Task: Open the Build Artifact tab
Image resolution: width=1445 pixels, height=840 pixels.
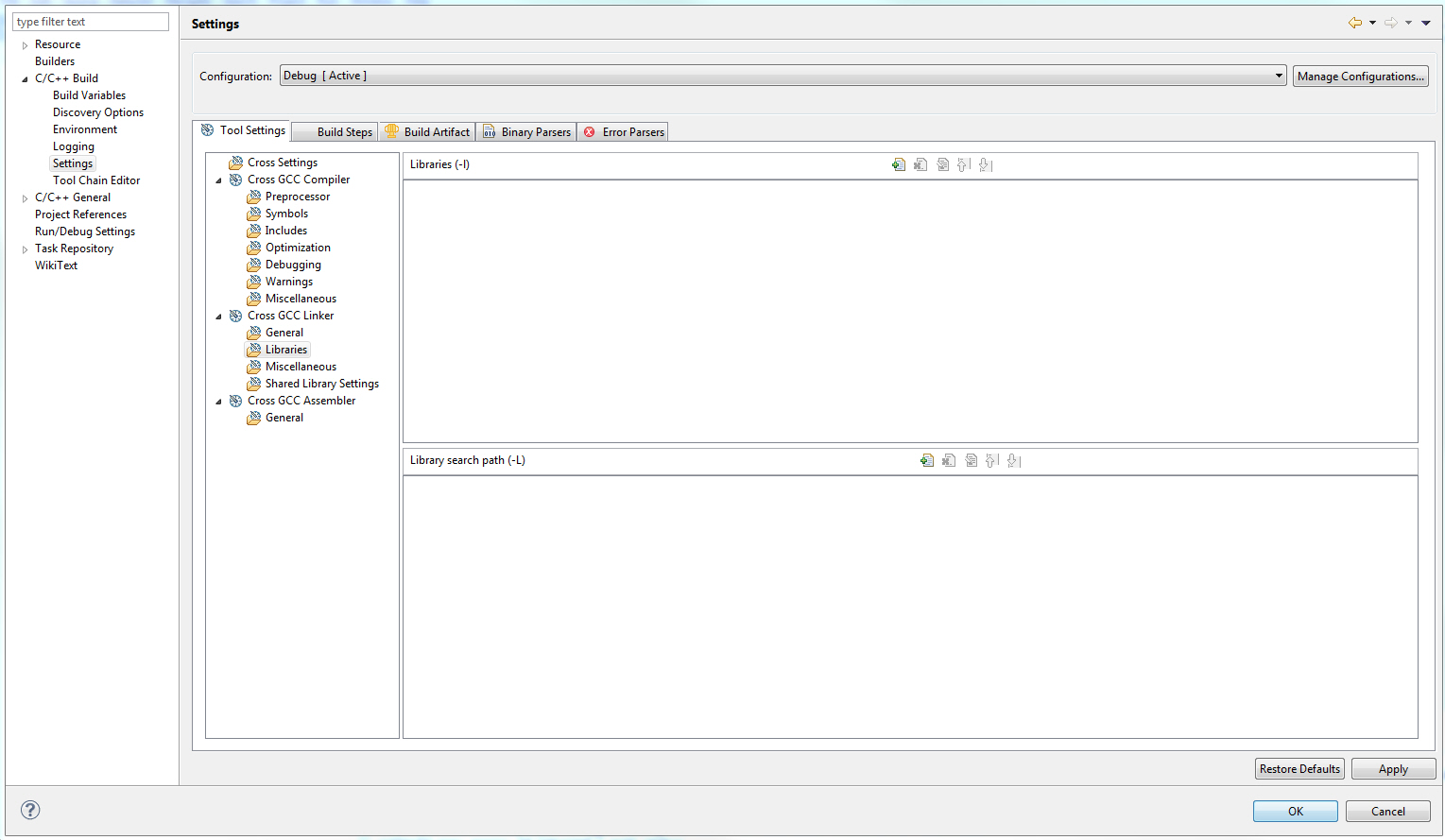Action: [426, 132]
